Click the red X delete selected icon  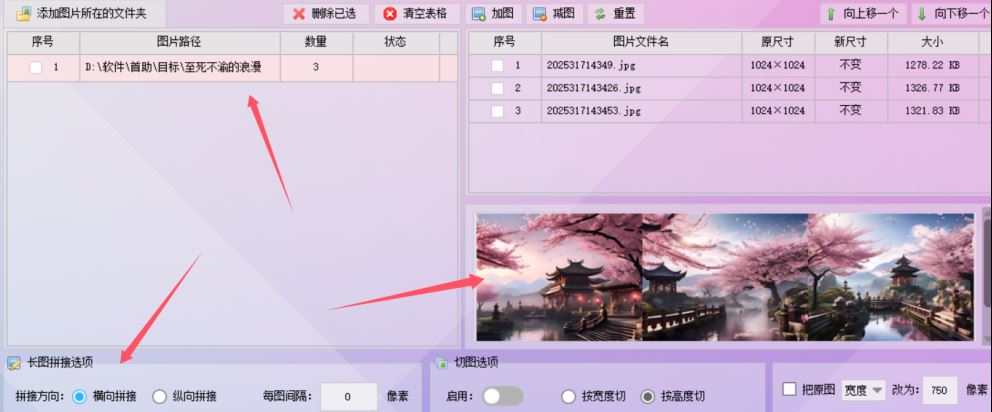pyautogui.click(x=299, y=14)
